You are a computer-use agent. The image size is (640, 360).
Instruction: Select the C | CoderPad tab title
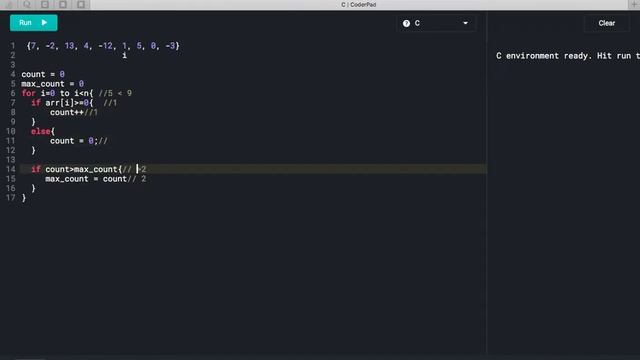coord(358,5)
